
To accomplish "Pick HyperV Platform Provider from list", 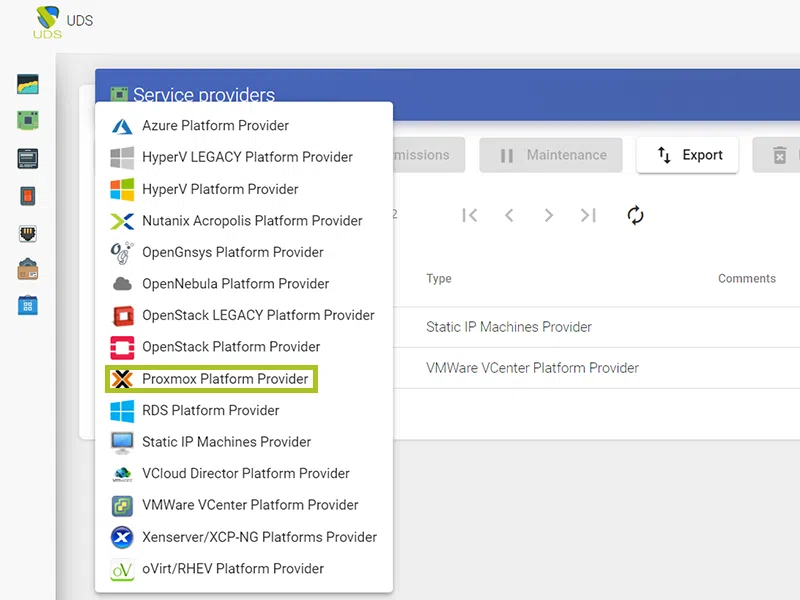I will click(x=244, y=189).
